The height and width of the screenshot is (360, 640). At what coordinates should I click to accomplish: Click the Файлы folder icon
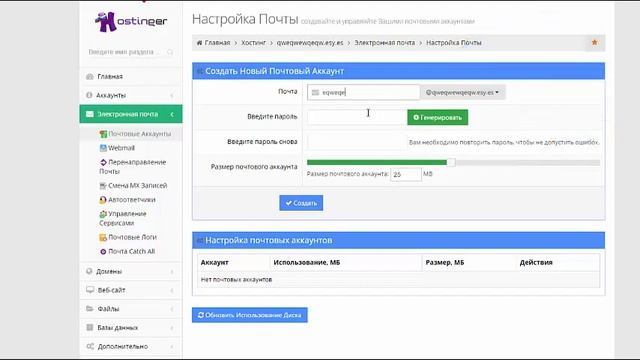coord(90,309)
